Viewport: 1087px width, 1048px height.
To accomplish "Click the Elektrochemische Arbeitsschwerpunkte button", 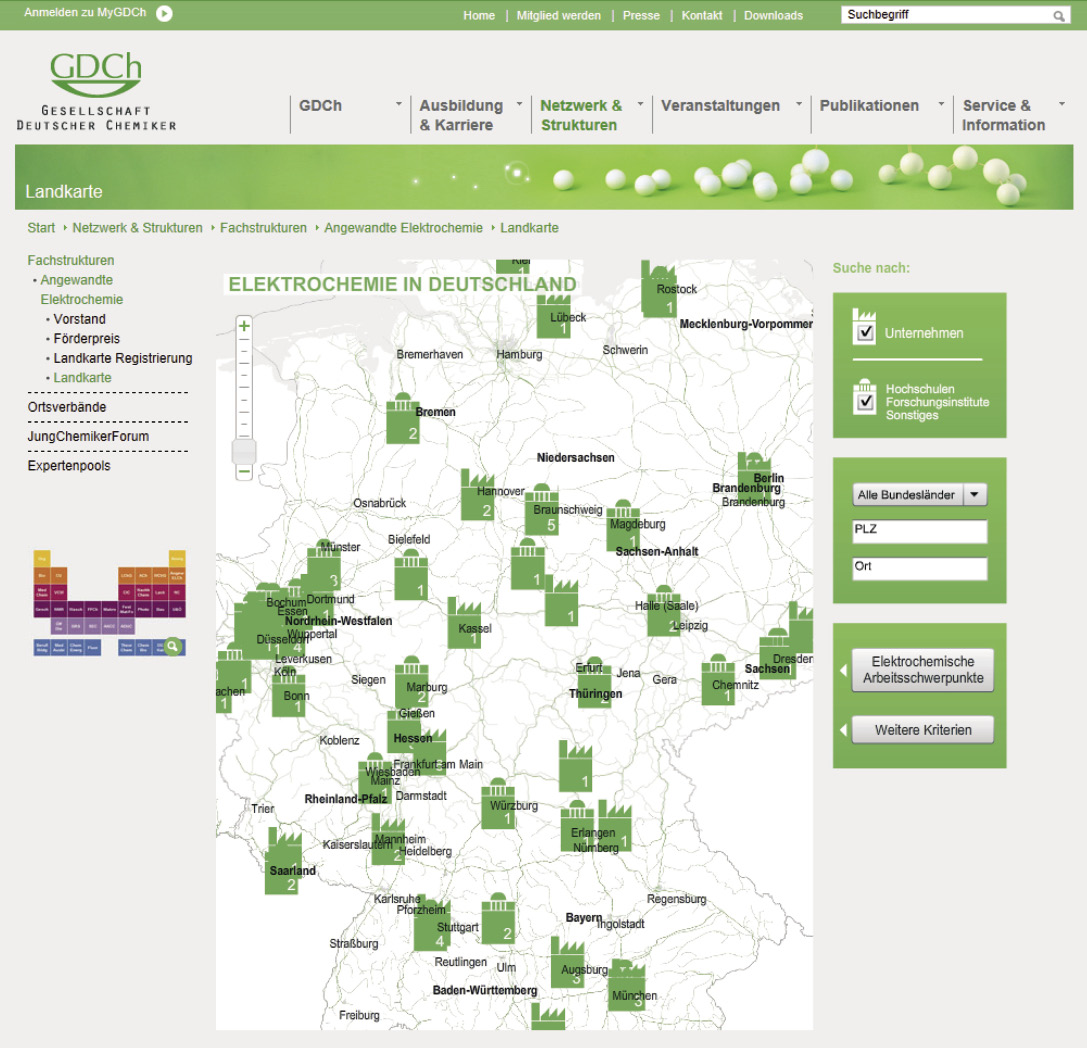I will [x=923, y=670].
